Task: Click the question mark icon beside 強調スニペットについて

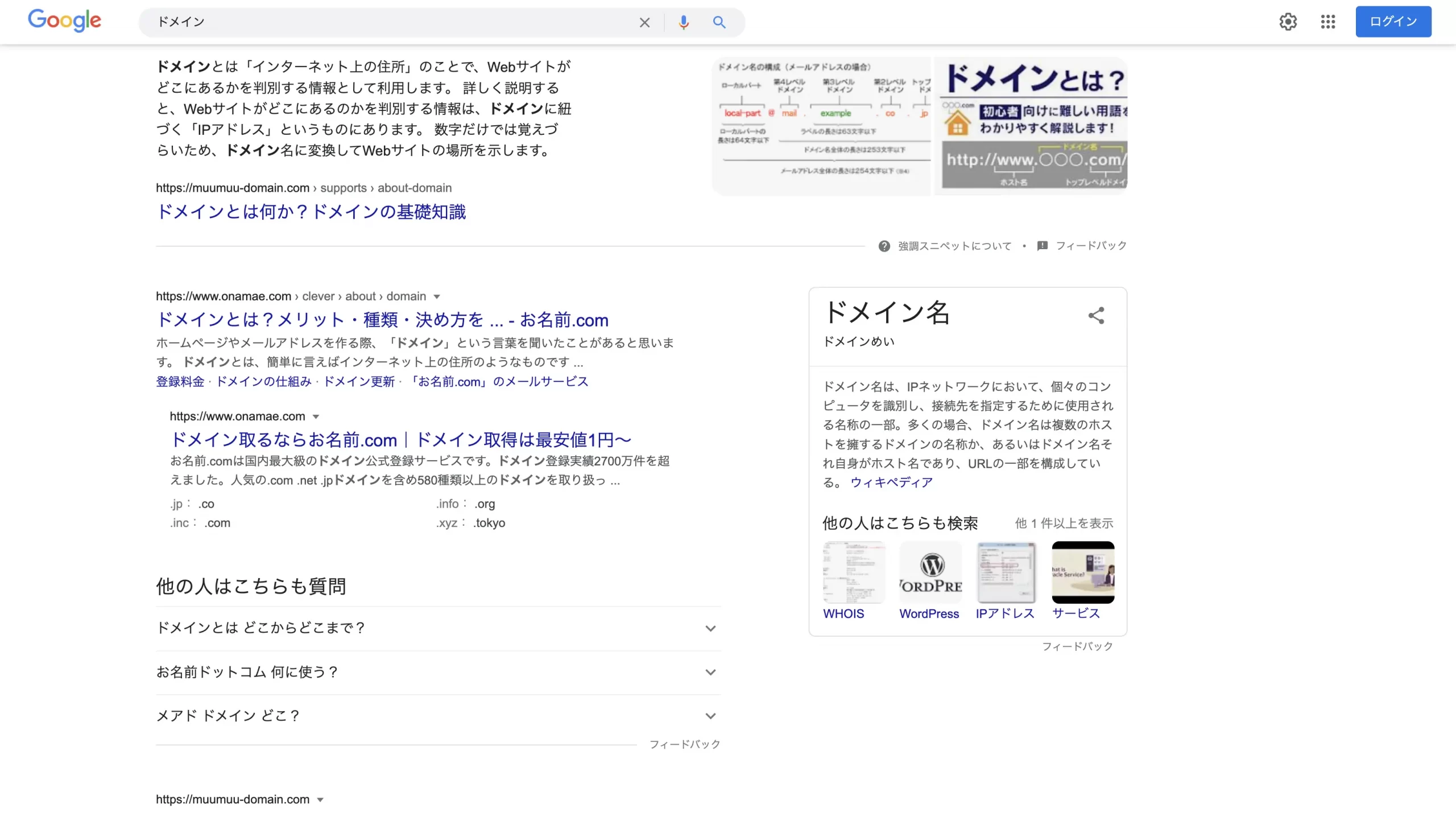Action: click(884, 246)
